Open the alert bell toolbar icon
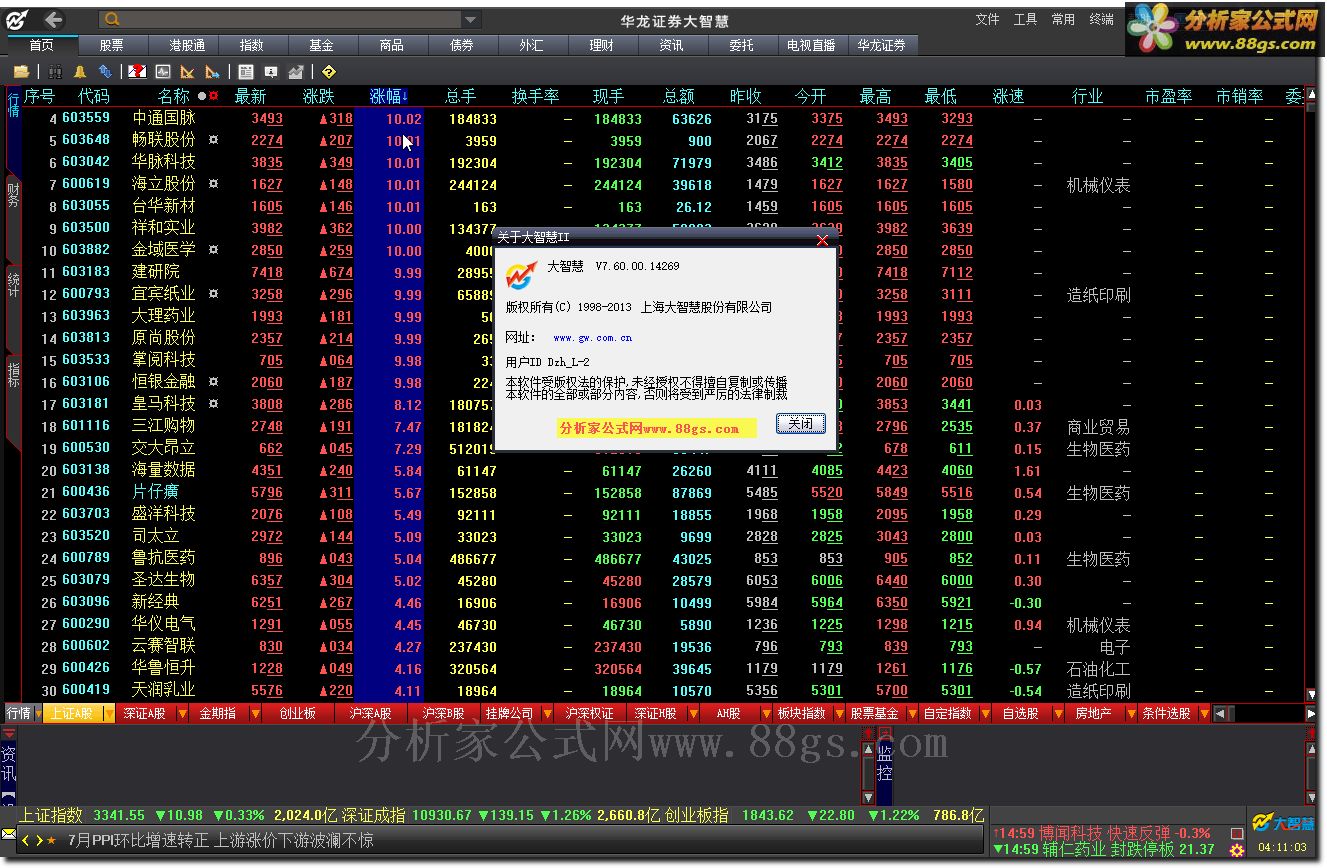This screenshot has height=868, width=1327. [80, 72]
